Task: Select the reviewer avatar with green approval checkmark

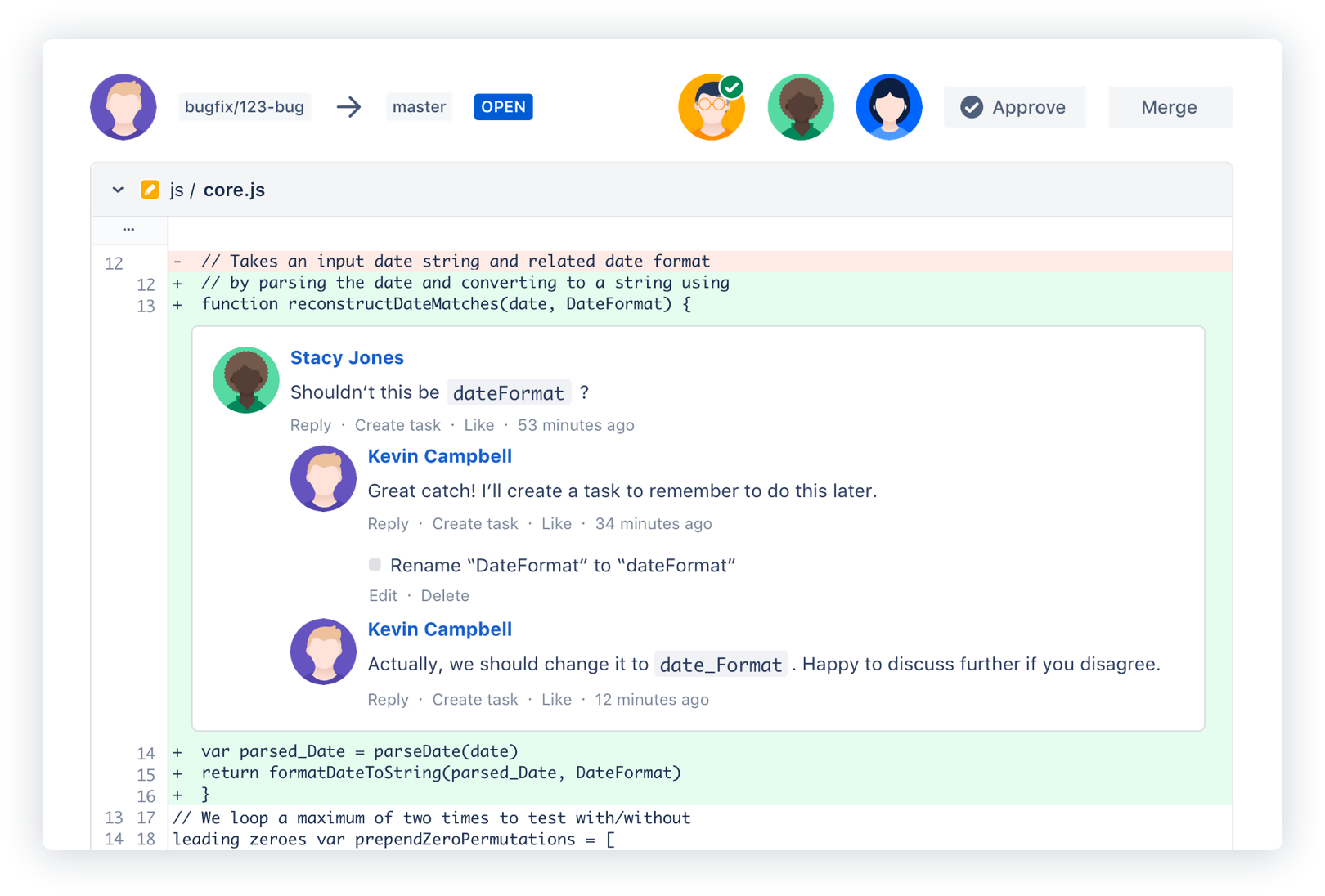Action: point(711,106)
